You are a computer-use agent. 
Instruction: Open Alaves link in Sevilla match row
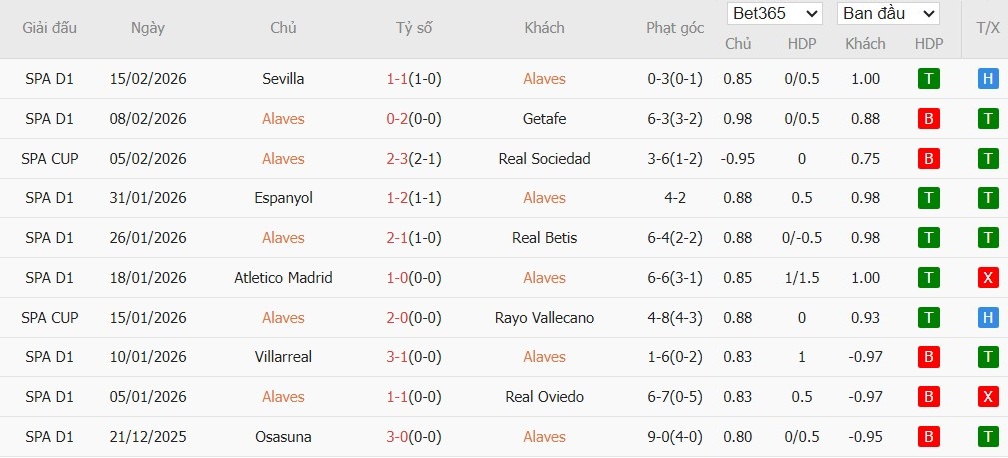click(x=544, y=79)
